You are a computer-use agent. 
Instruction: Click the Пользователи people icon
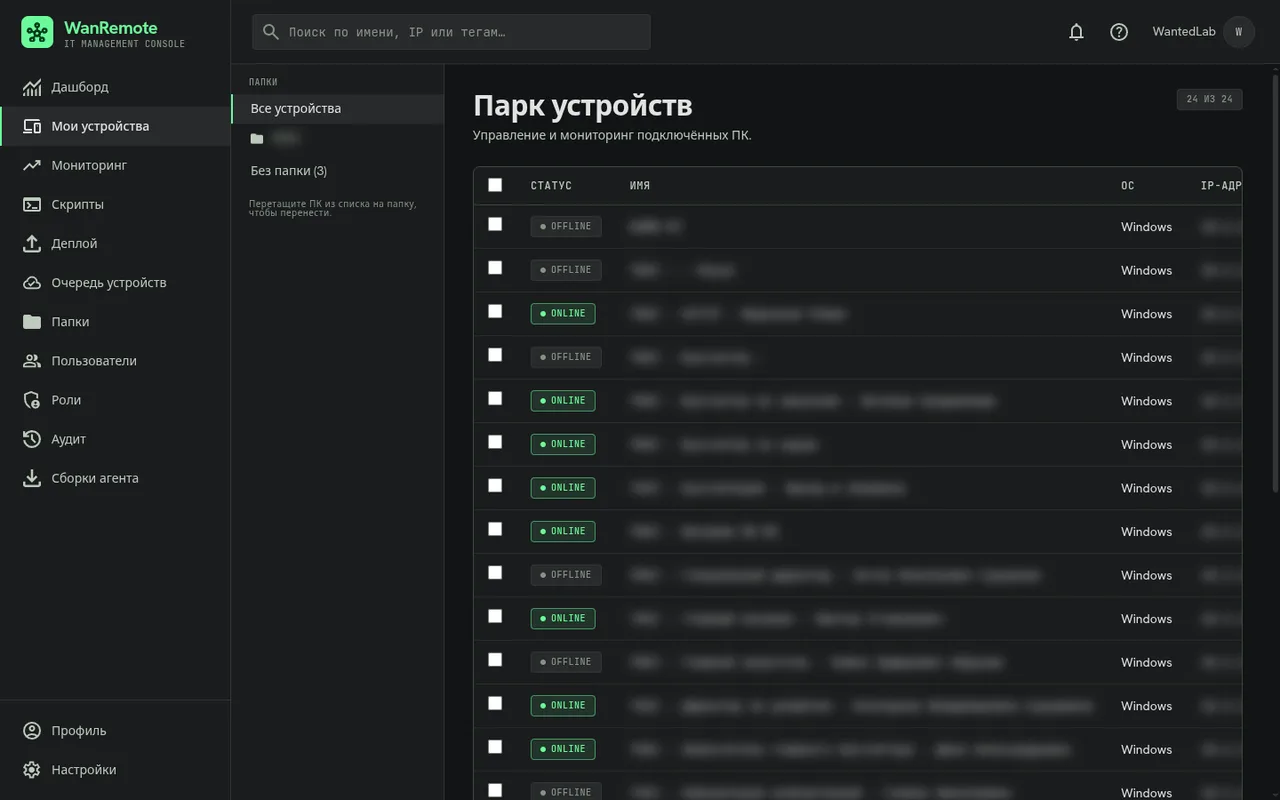coord(32,360)
